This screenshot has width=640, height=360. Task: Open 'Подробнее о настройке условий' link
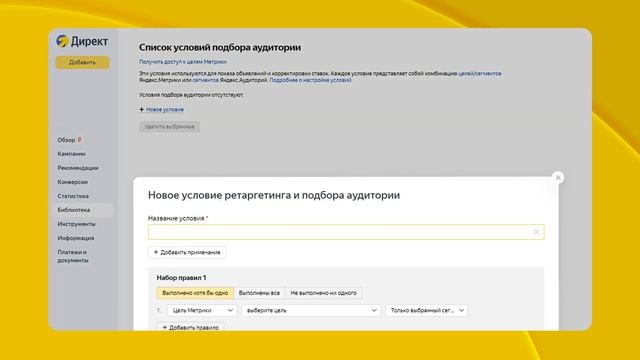pyautogui.click(x=310, y=80)
